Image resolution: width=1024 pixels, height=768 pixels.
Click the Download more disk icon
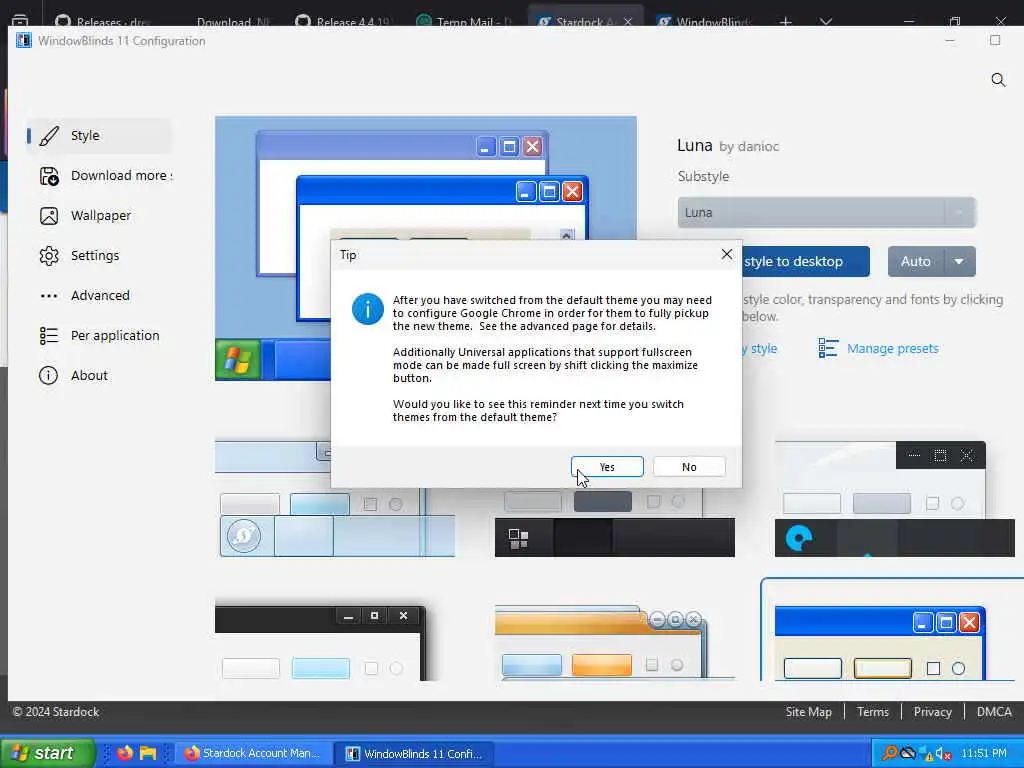pyautogui.click(x=49, y=176)
